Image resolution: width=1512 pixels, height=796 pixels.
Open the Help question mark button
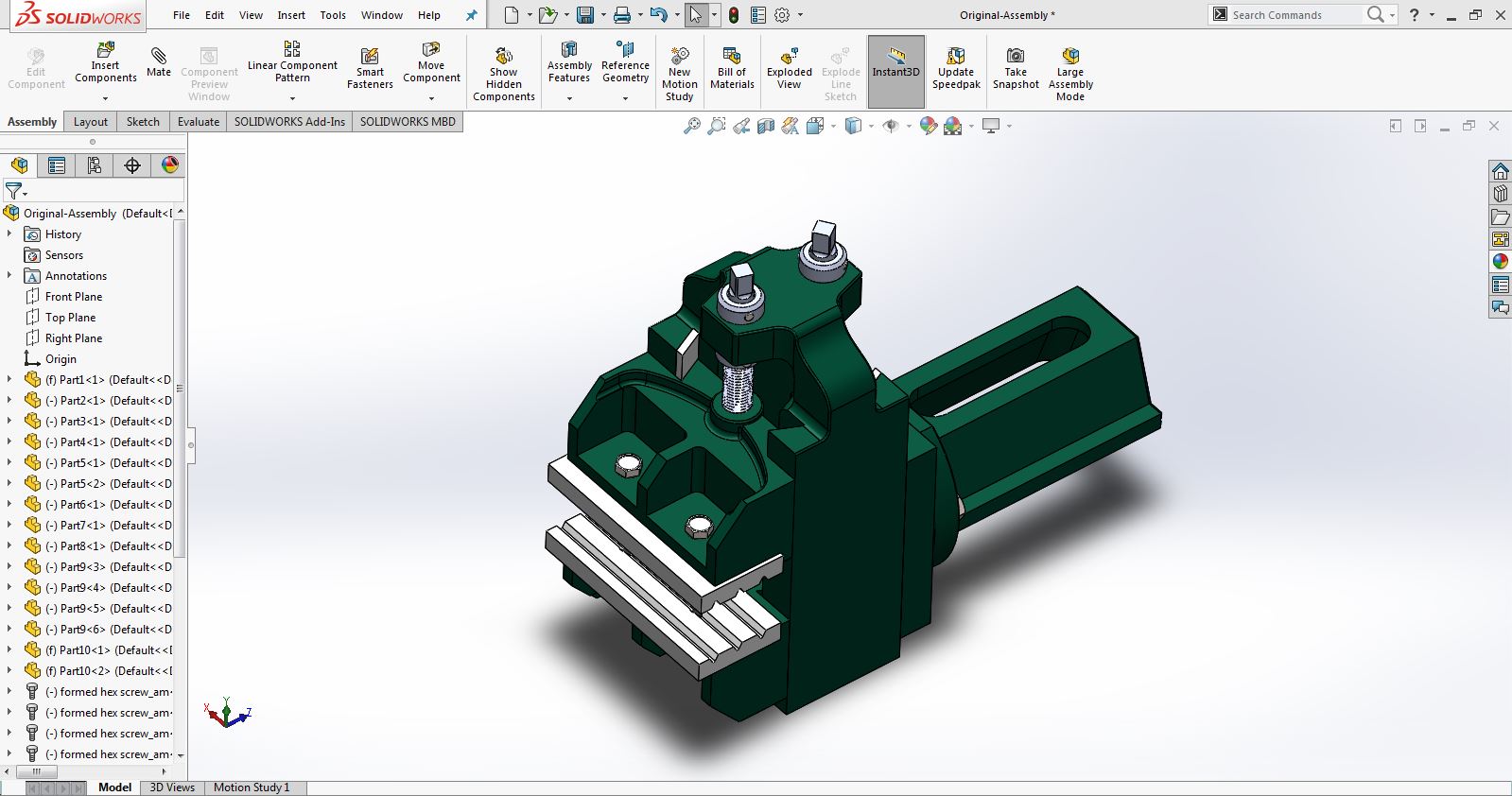[x=1415, y=15]
